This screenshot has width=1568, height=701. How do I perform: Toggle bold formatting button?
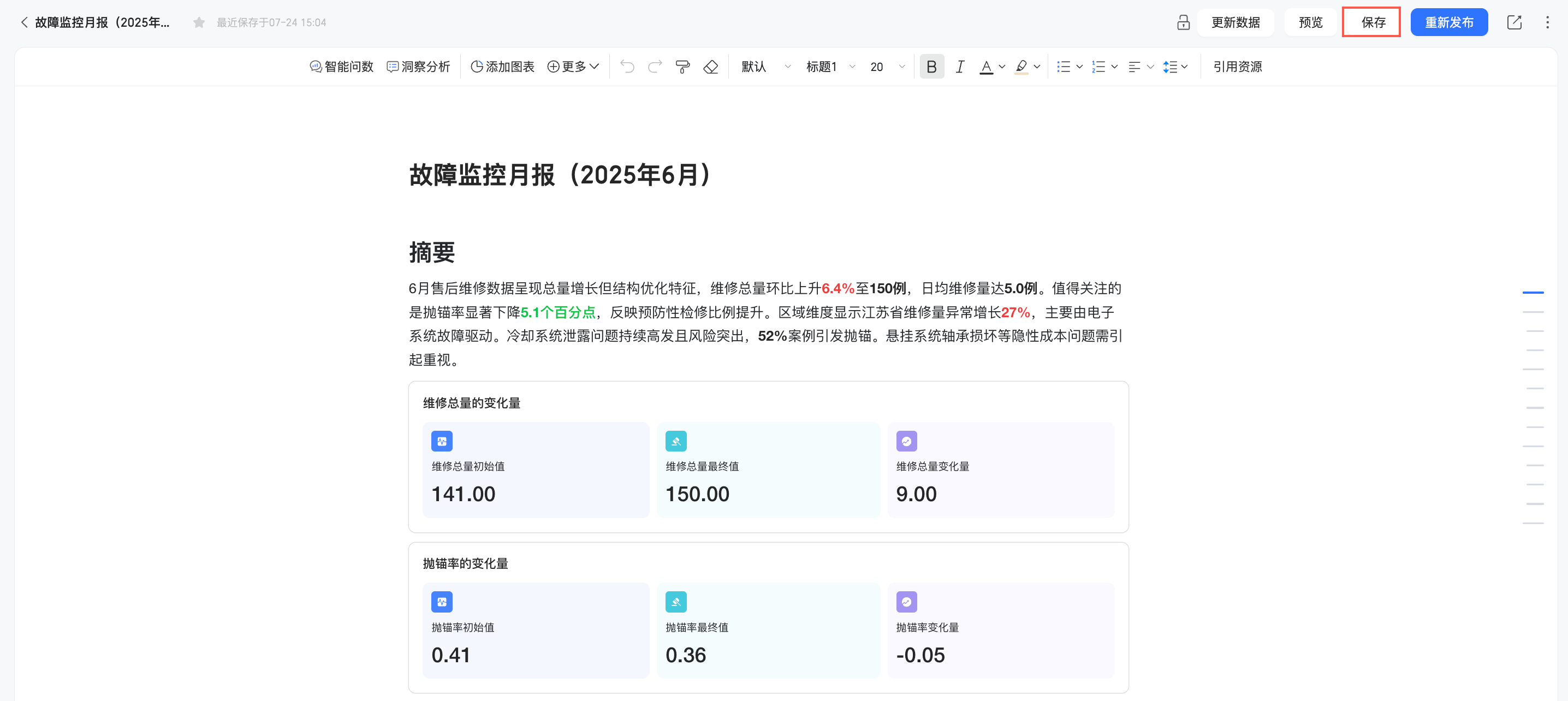(x=931, y=66)
